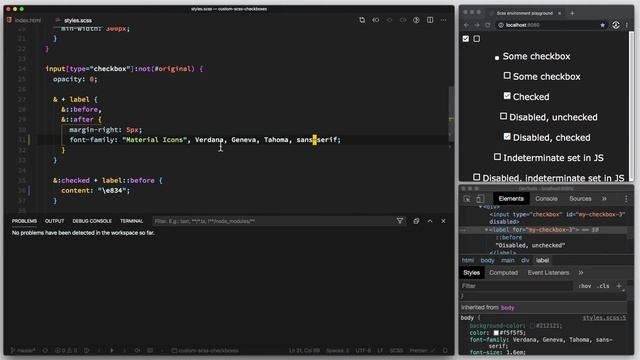Open the PROBLEMS panel tab
The image size is (640, 360).
(24, 221)
